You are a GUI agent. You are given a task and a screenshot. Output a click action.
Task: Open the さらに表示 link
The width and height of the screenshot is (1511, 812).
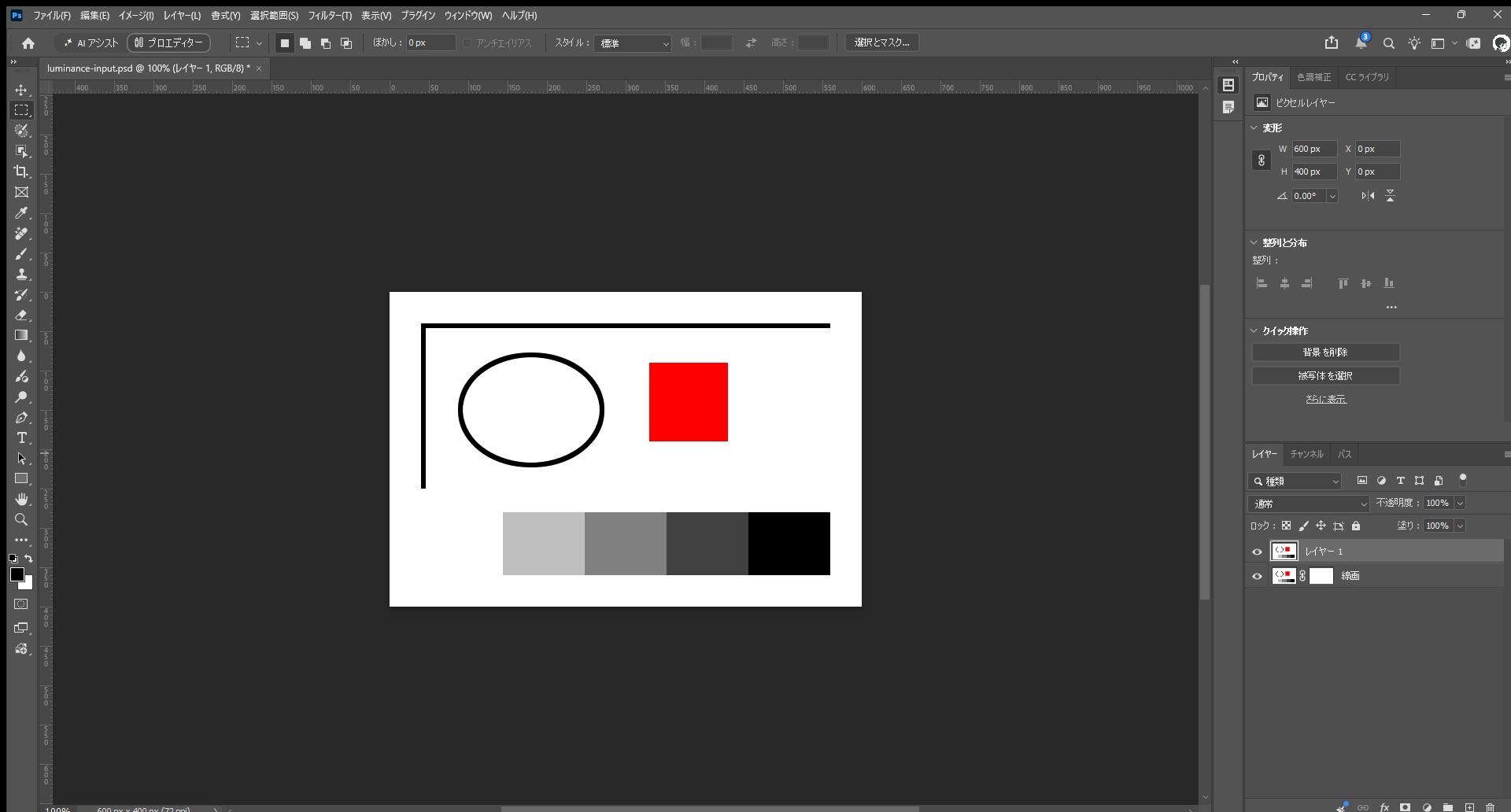tap(1326, 399)
